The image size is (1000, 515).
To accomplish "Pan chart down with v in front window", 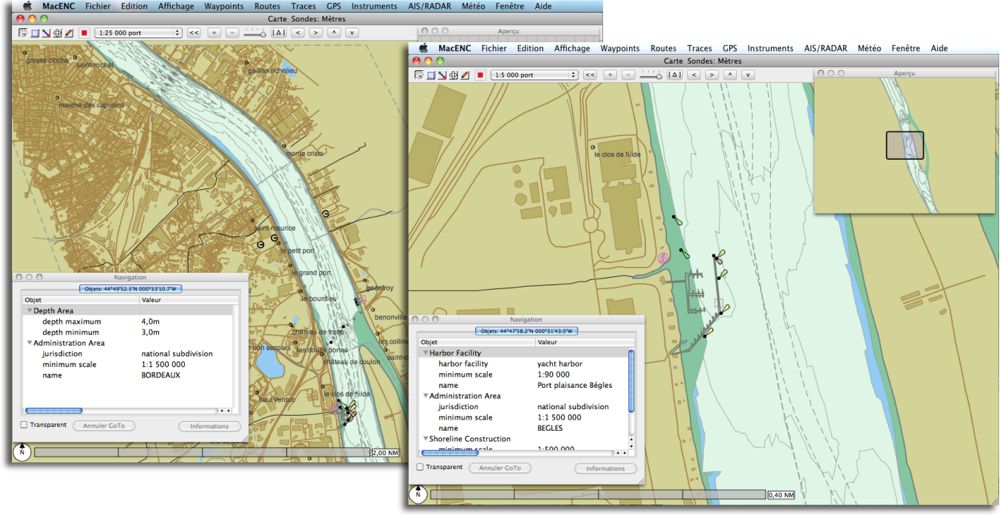I will point(748,75).
